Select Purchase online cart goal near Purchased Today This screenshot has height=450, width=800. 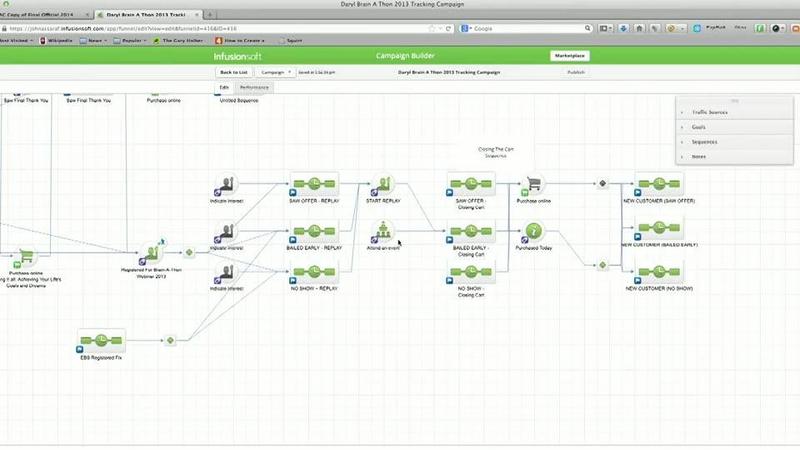pyautogui.click(x=533, y=184)
